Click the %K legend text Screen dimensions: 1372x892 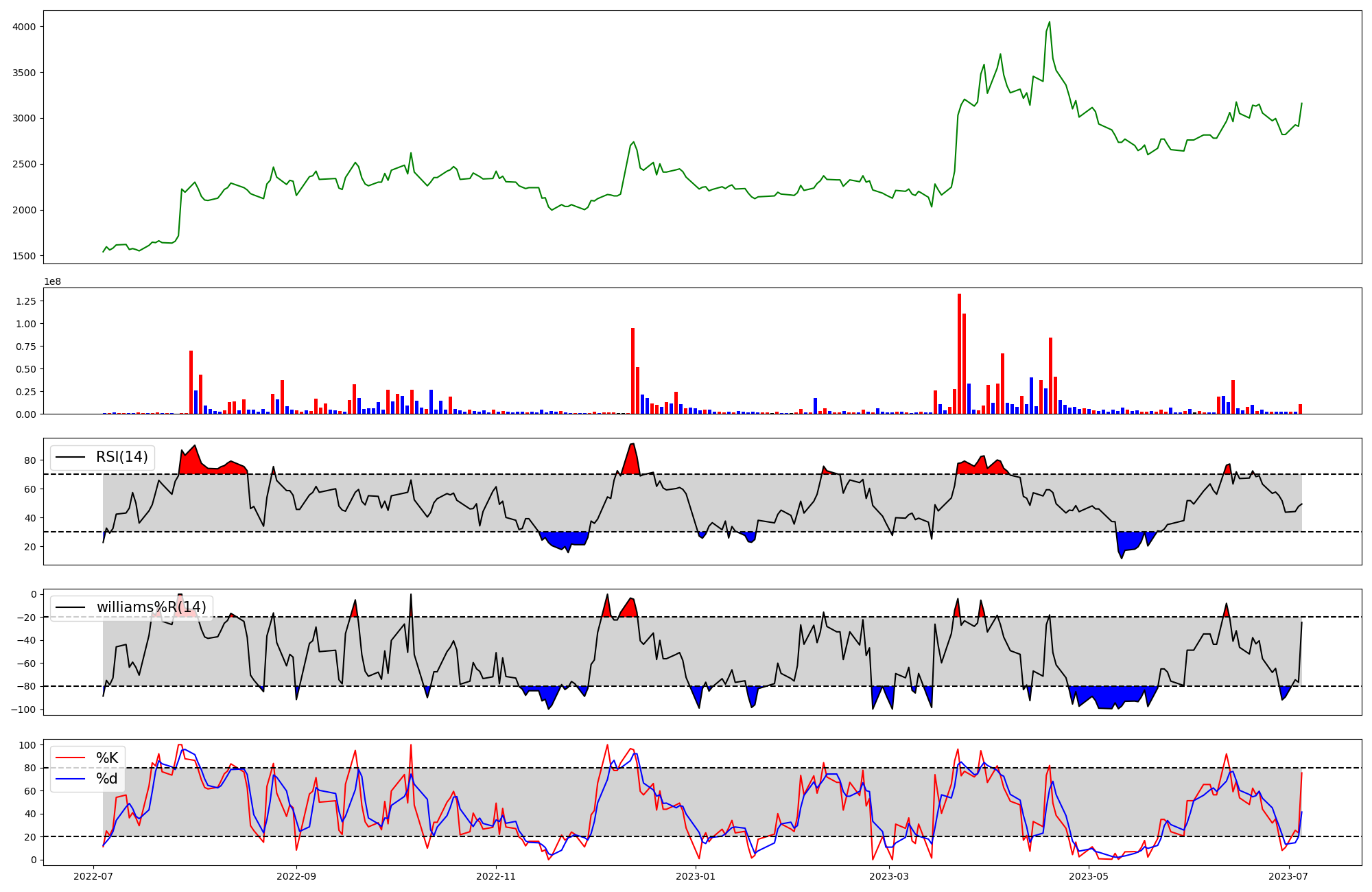point(107,758)
